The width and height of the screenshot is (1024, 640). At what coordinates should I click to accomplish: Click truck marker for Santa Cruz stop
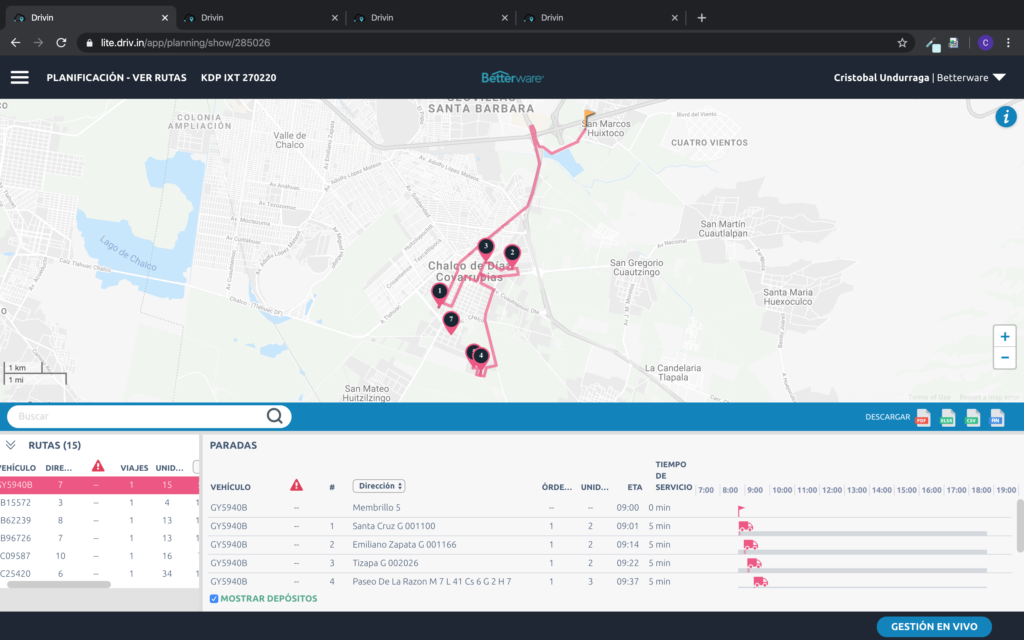coord(745,527)
